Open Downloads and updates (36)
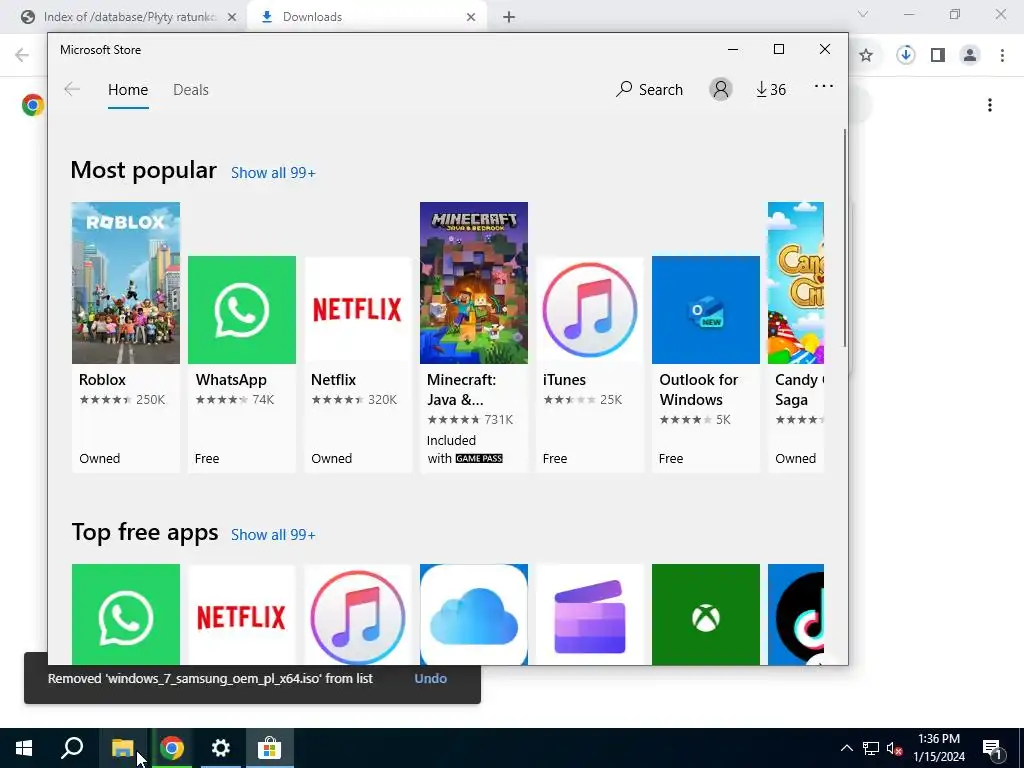Screen dimensions: 1024x768 pyautogui.click(x=771, y=89)
